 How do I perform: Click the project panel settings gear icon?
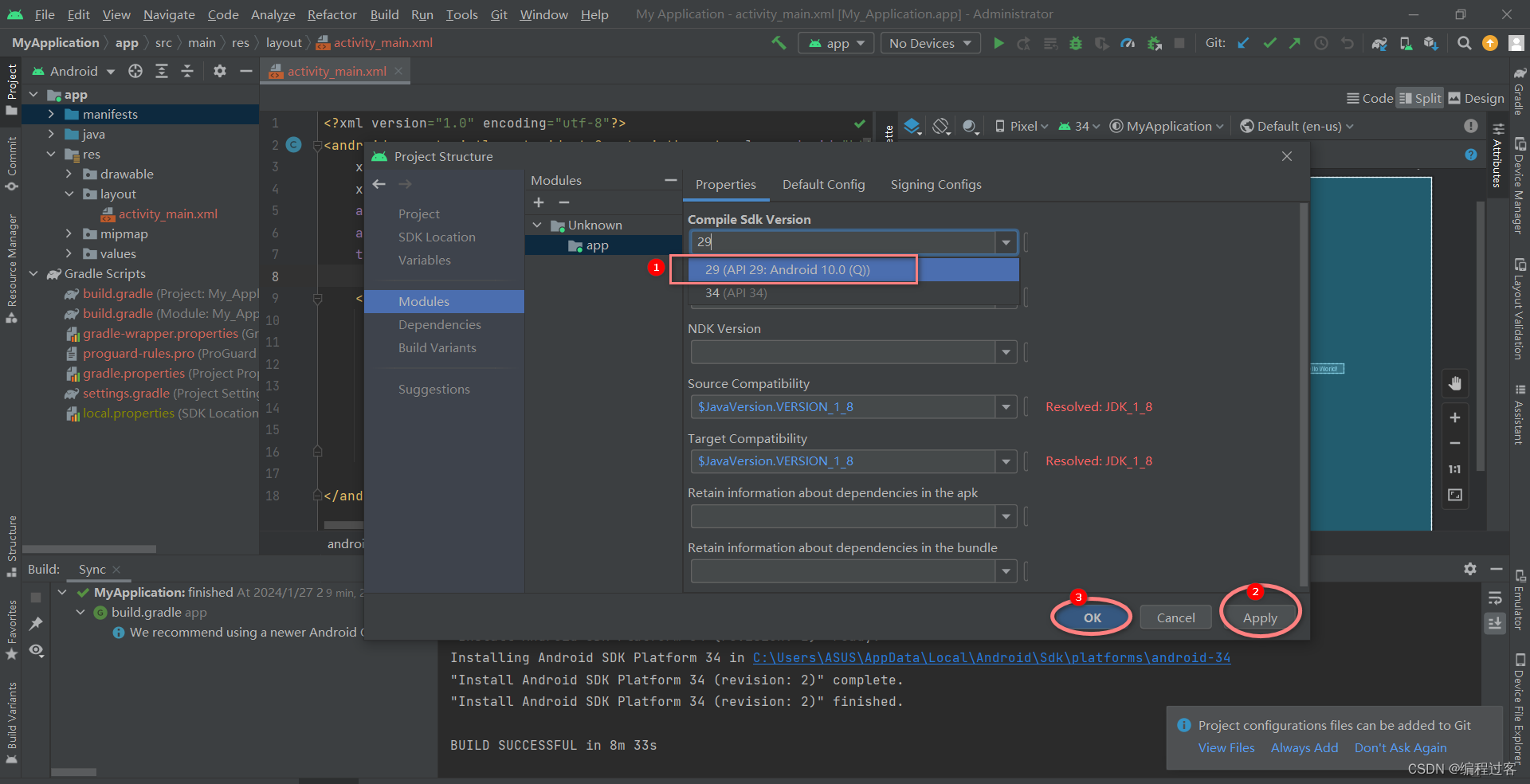click(220, 71)
